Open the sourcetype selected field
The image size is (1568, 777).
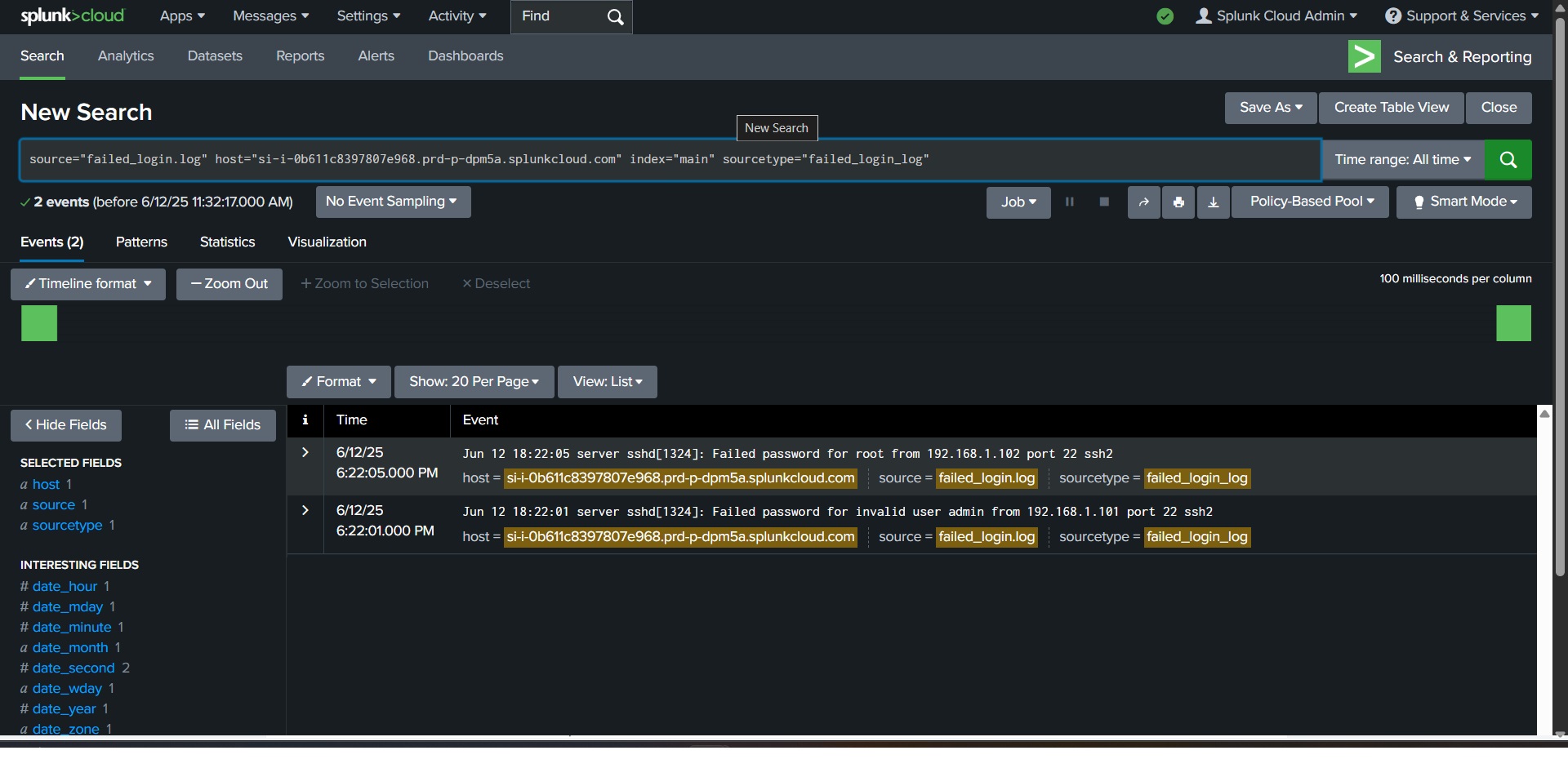click(68, 526)
